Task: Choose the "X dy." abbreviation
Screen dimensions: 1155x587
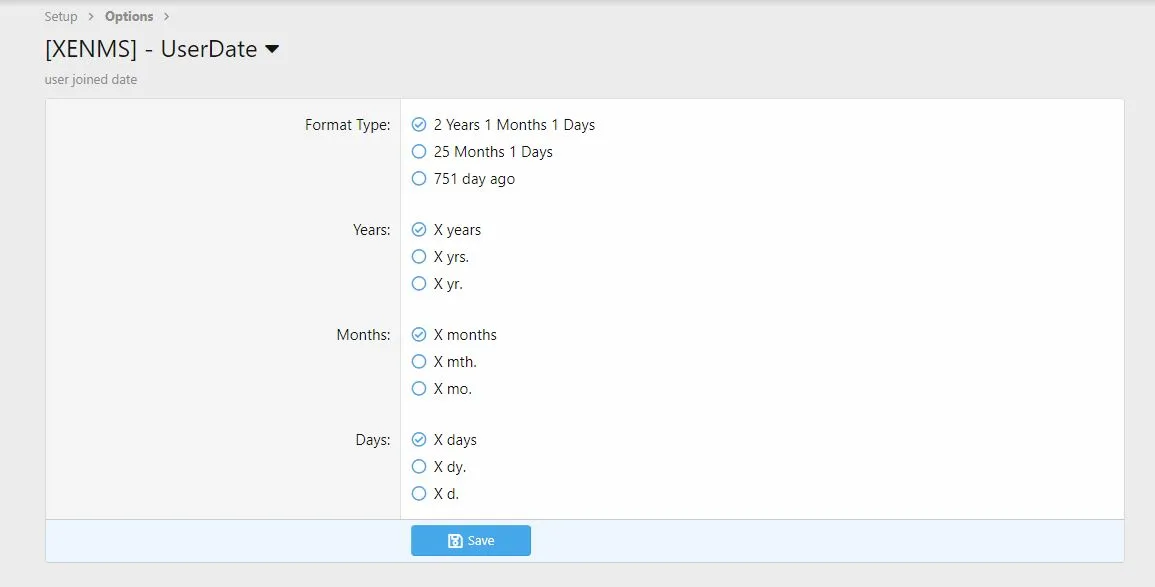Action: pos(419,467)
